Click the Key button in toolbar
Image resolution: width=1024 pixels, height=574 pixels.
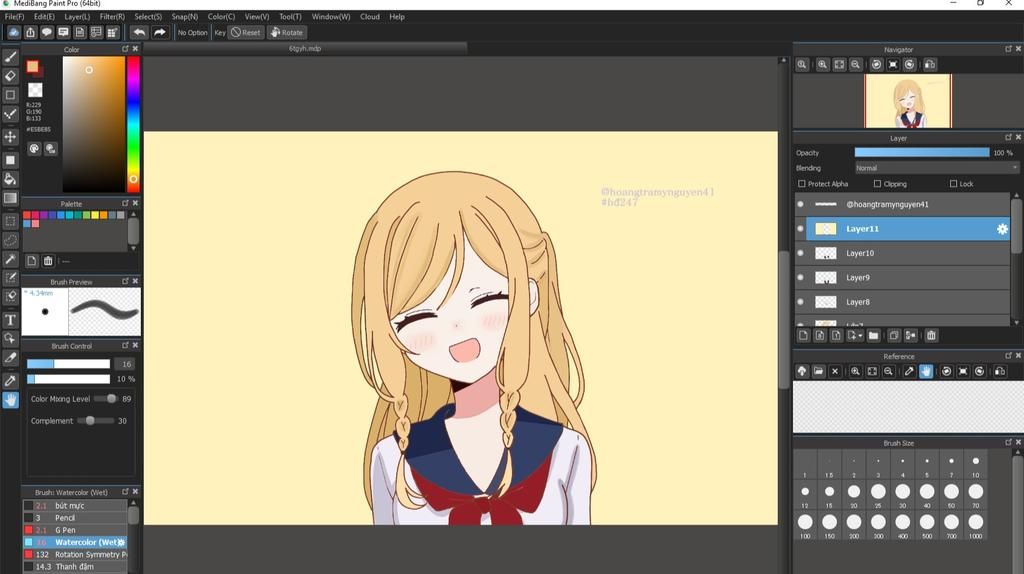220,32
